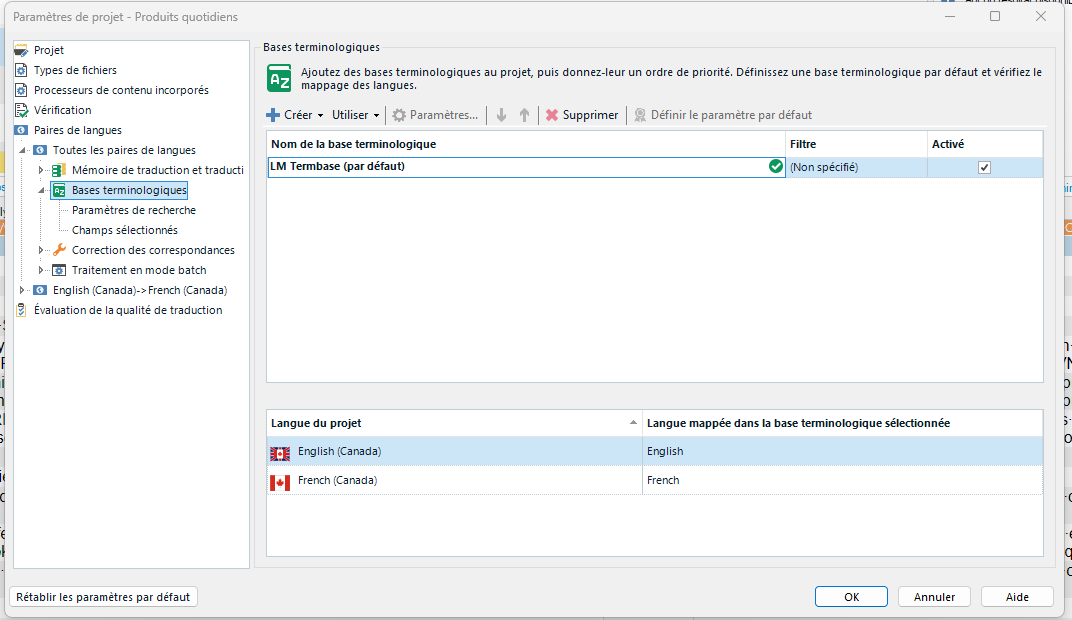Image resolution: width=1072 pixels, height=620 pixels.
Task: Click the Vérification checklist icon
Action: click(x=20, y=109)
